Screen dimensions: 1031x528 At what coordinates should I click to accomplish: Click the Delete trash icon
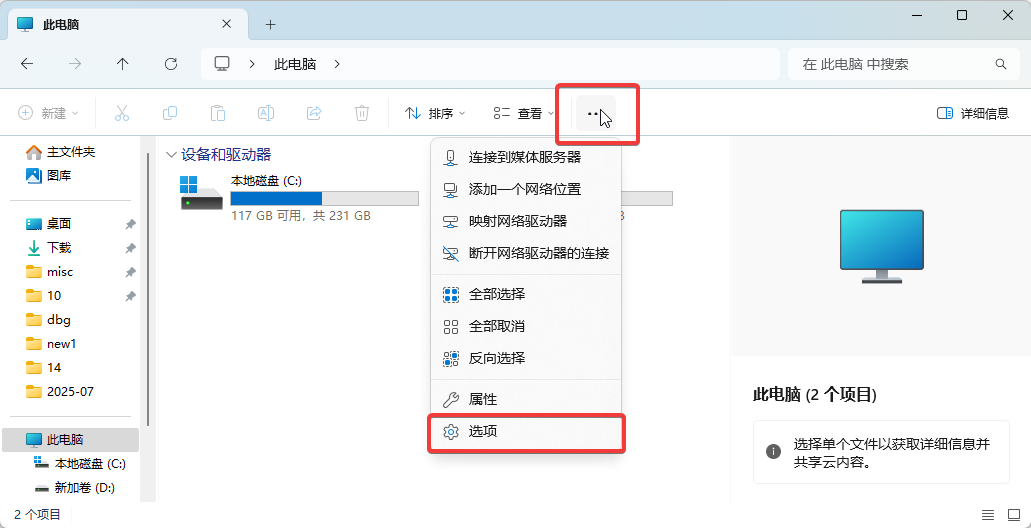click(x=362, y=113)
